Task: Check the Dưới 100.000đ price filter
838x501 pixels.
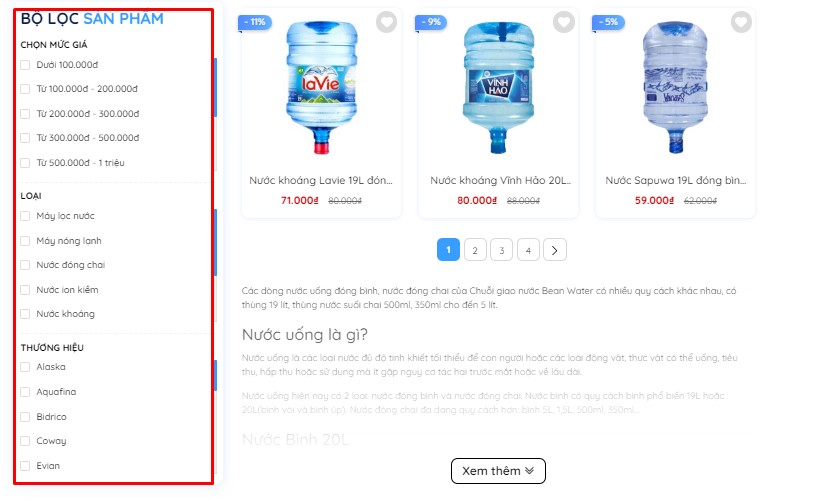Action: click(x=25, y=65)
